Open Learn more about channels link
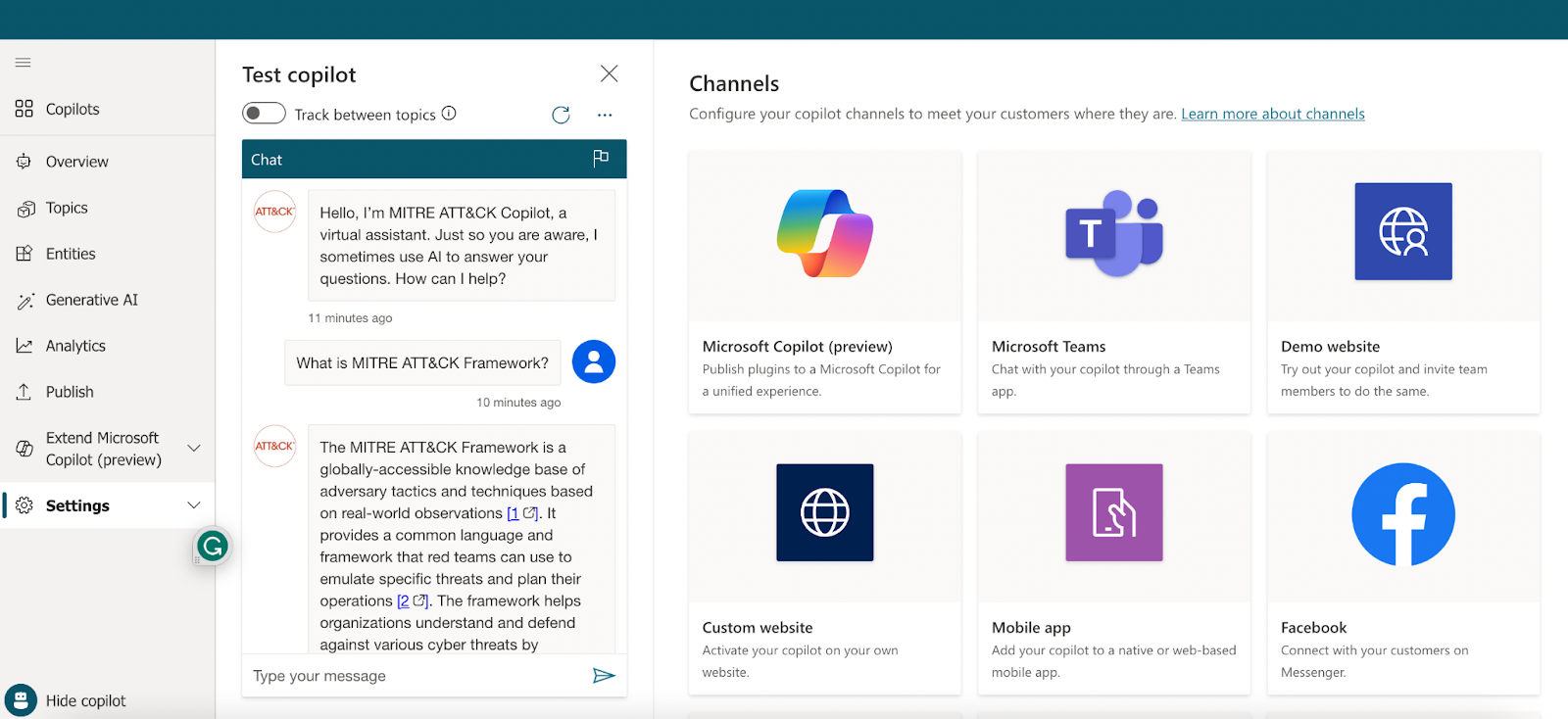Screen dimensions: 1568x719 1272,114
